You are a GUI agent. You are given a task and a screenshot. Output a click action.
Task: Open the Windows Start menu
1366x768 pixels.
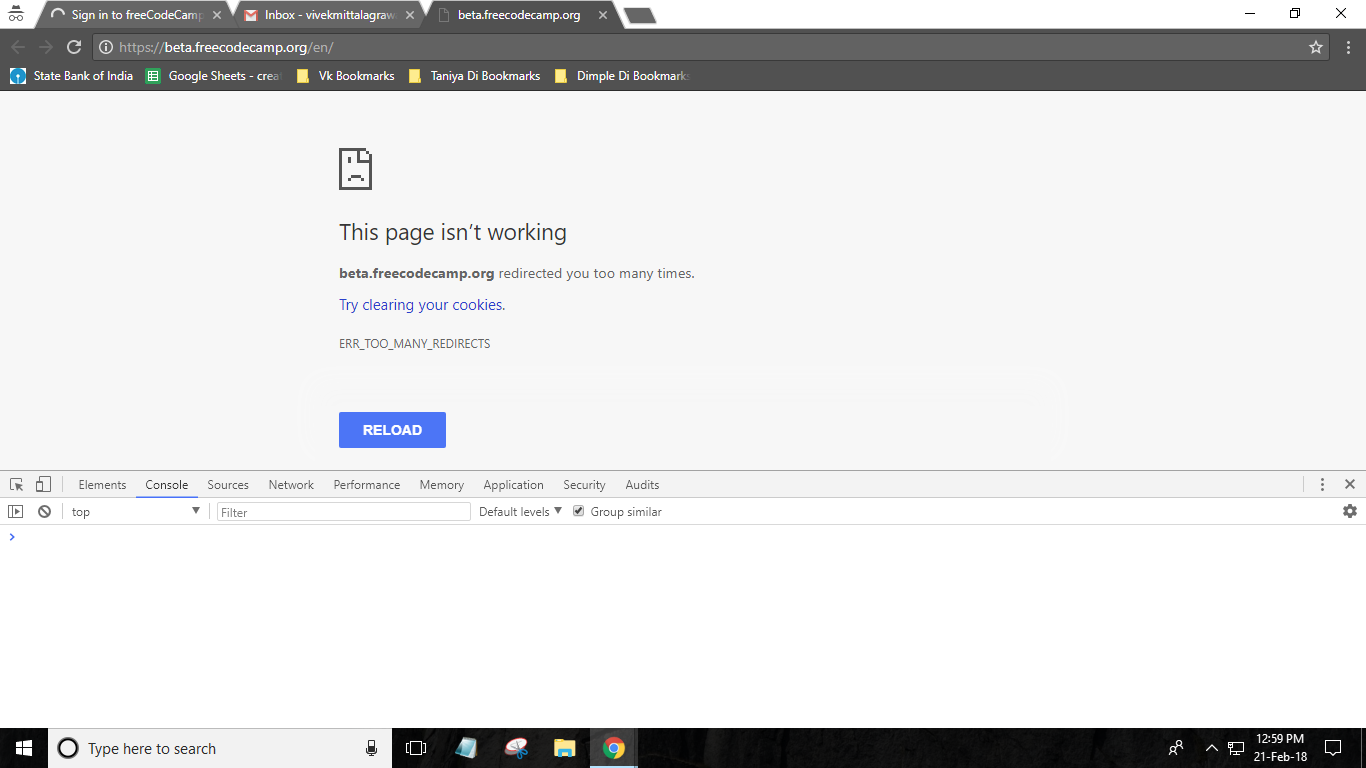click(24, 748)
